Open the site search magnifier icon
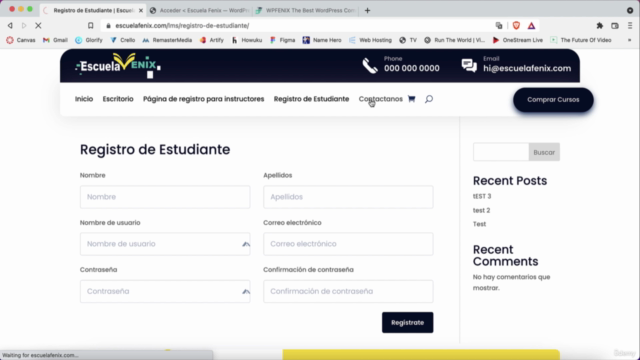 tap(429, 99)
